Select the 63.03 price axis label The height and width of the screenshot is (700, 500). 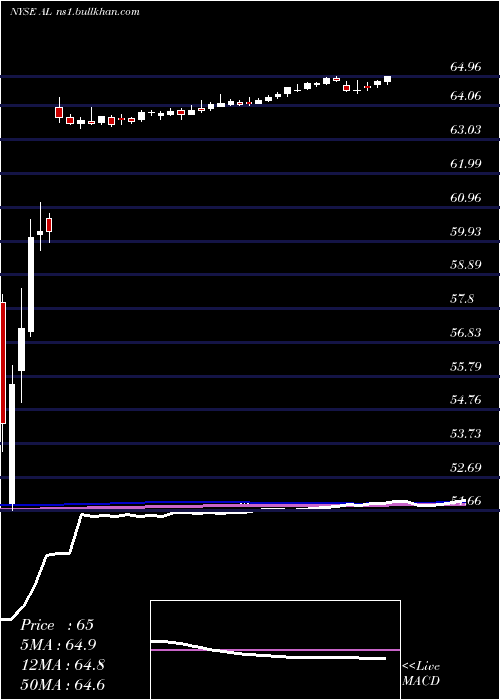tap(466, 130)
